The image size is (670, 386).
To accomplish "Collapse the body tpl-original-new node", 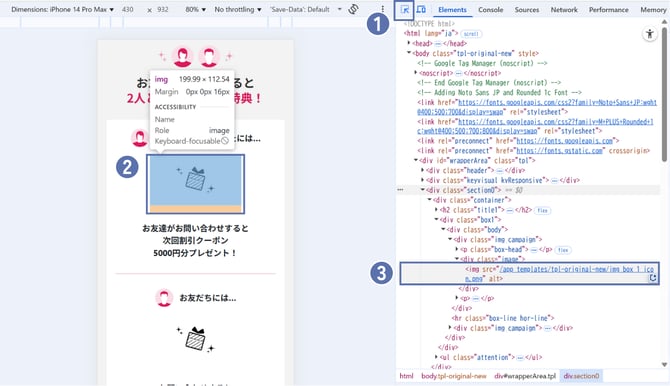I will [x=409, y=53].
